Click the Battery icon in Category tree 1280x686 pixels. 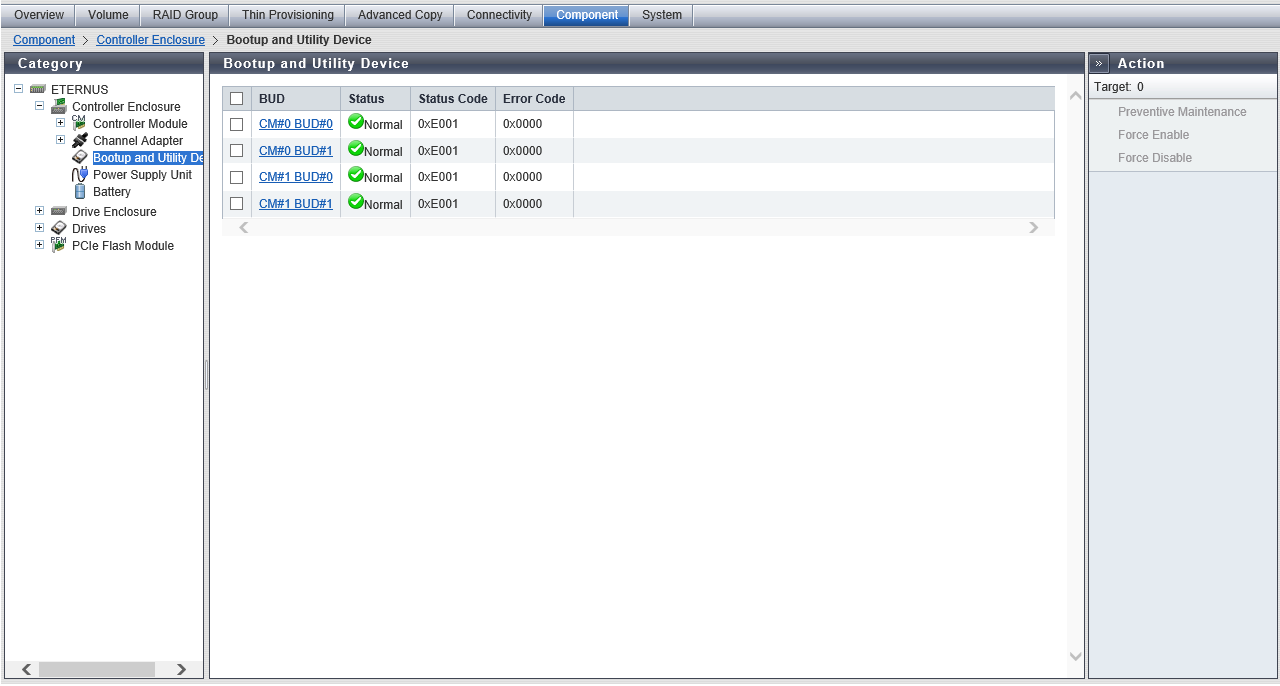coord(80,191)
